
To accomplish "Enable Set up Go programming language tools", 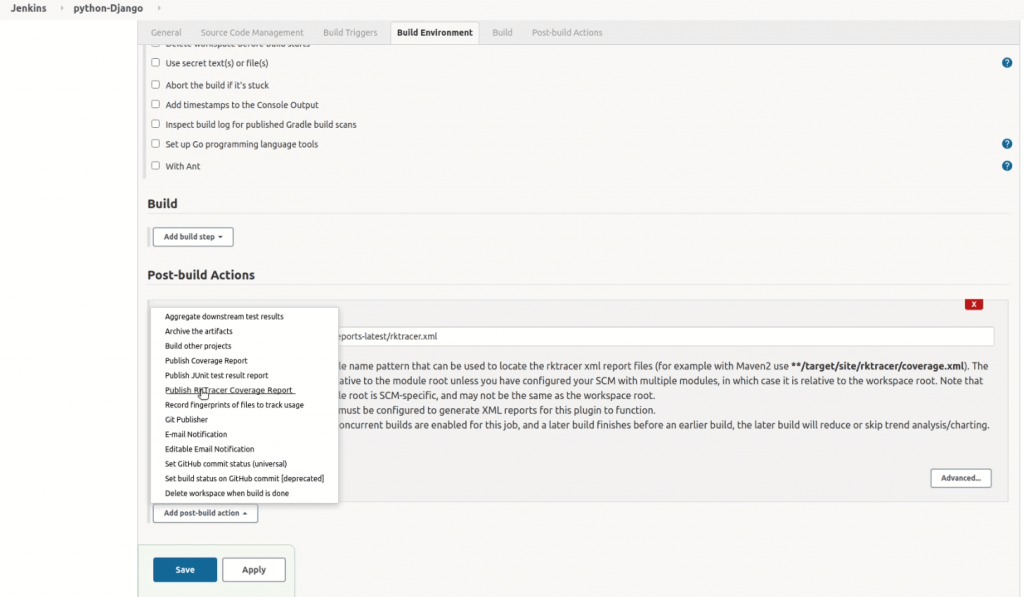I will point(155,144).
